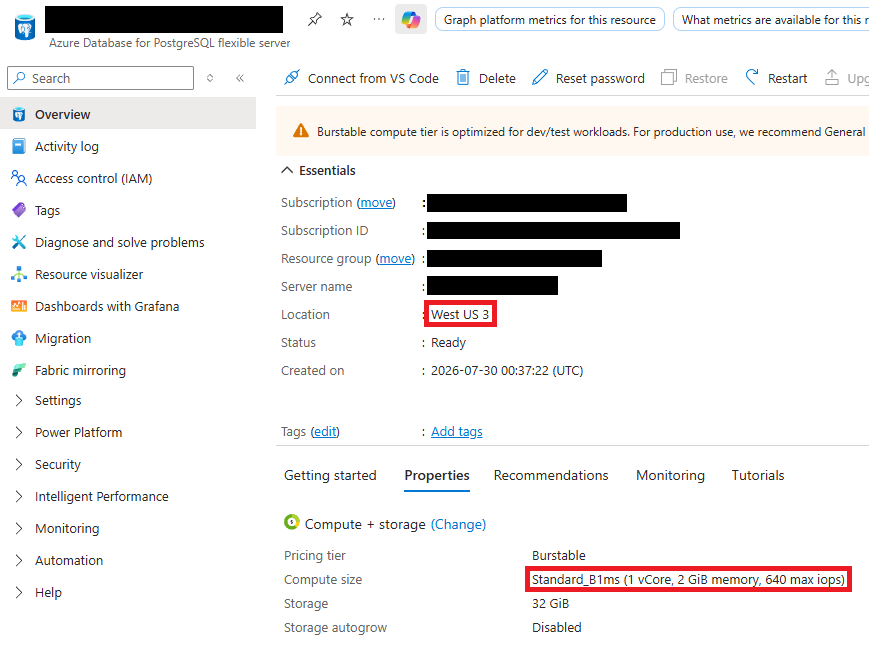
Task: Toggle sidebar expand-collapse arrows
Action: coord(210,78)
